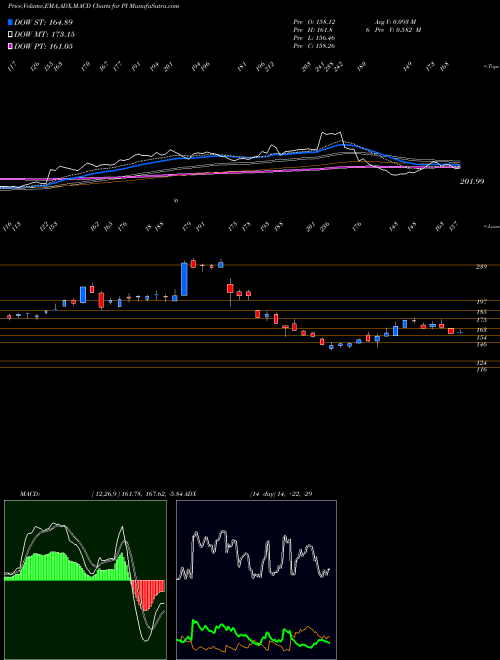Click the 'Pre V: 0.382 M' volume text
500x660 pixels.
pyautogui.click(x=399, y=30)
